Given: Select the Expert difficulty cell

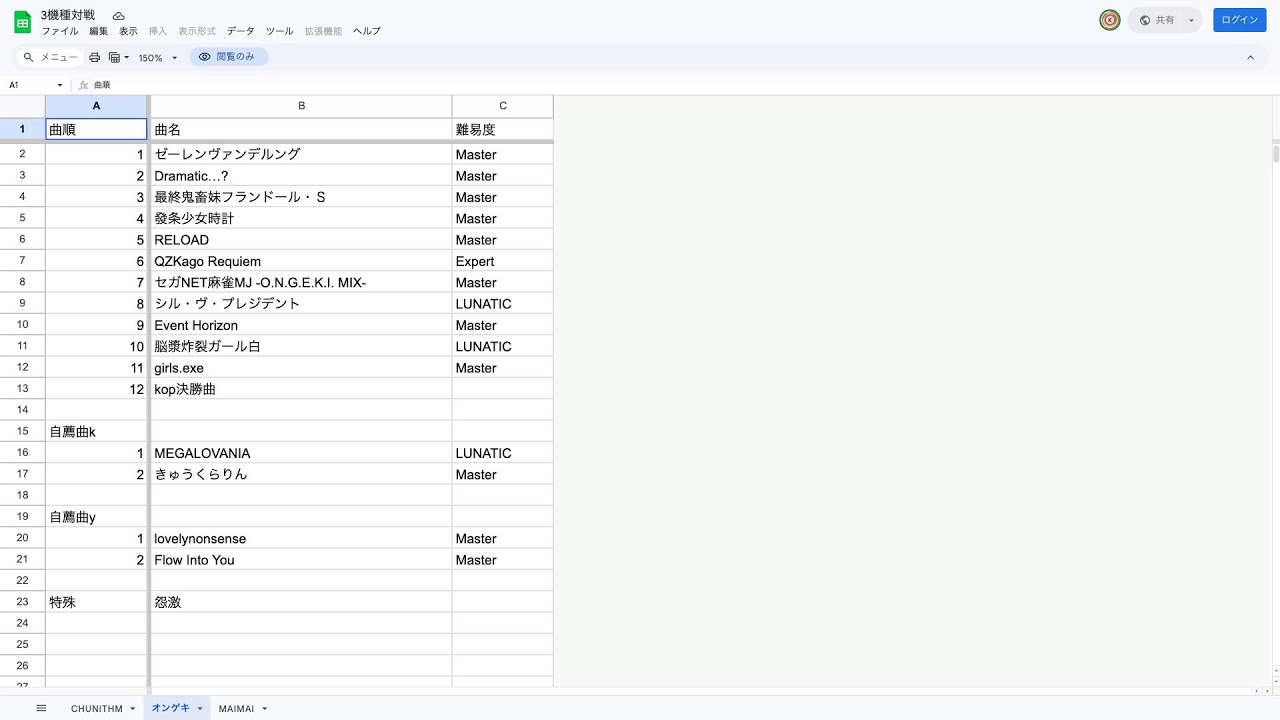Looking at the screenshot, I should 503,261.
